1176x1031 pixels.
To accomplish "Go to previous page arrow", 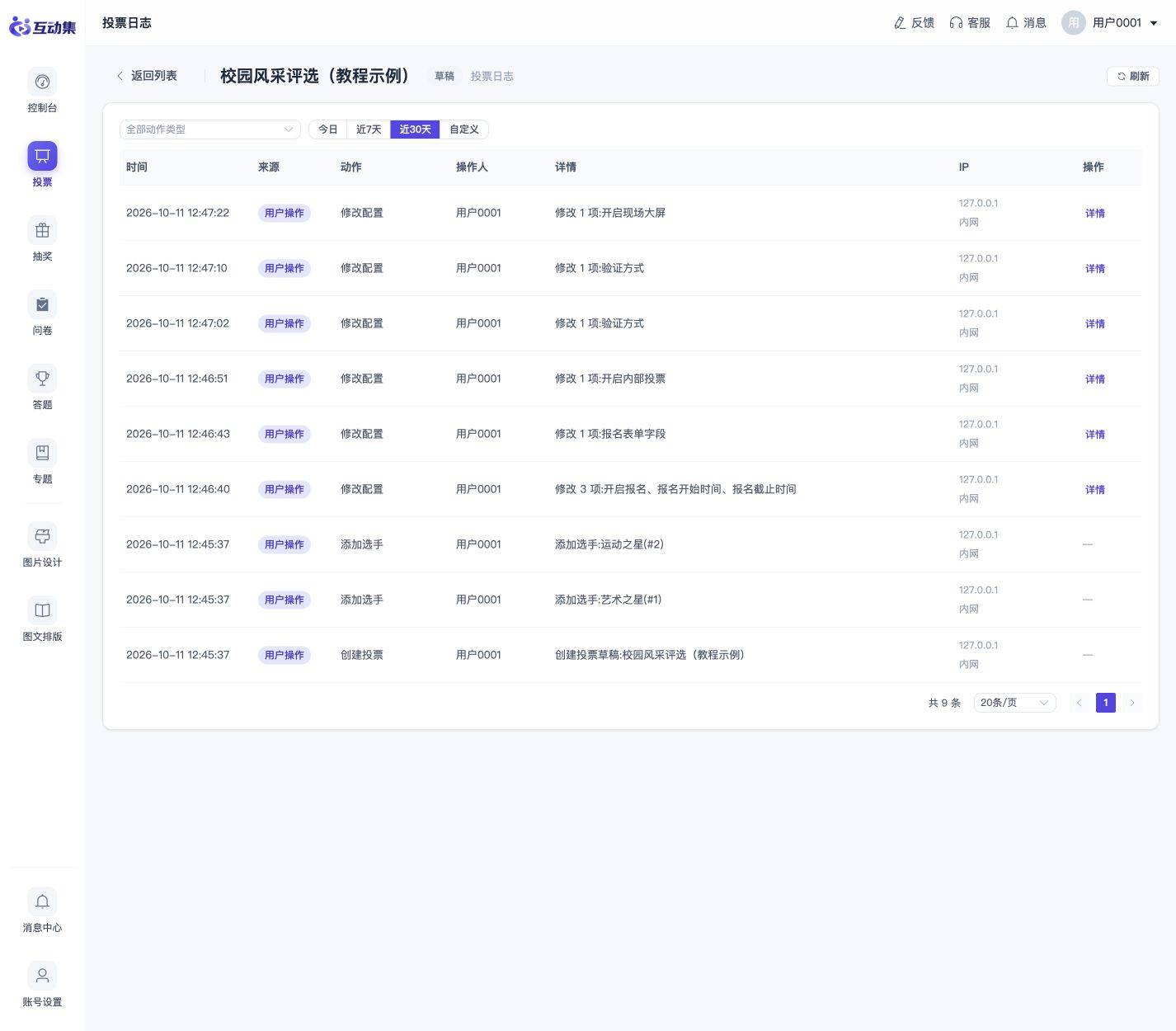I will [1079, 703].
